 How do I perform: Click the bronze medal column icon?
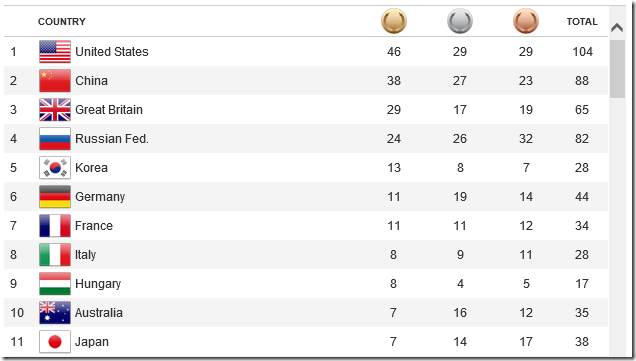526,21
